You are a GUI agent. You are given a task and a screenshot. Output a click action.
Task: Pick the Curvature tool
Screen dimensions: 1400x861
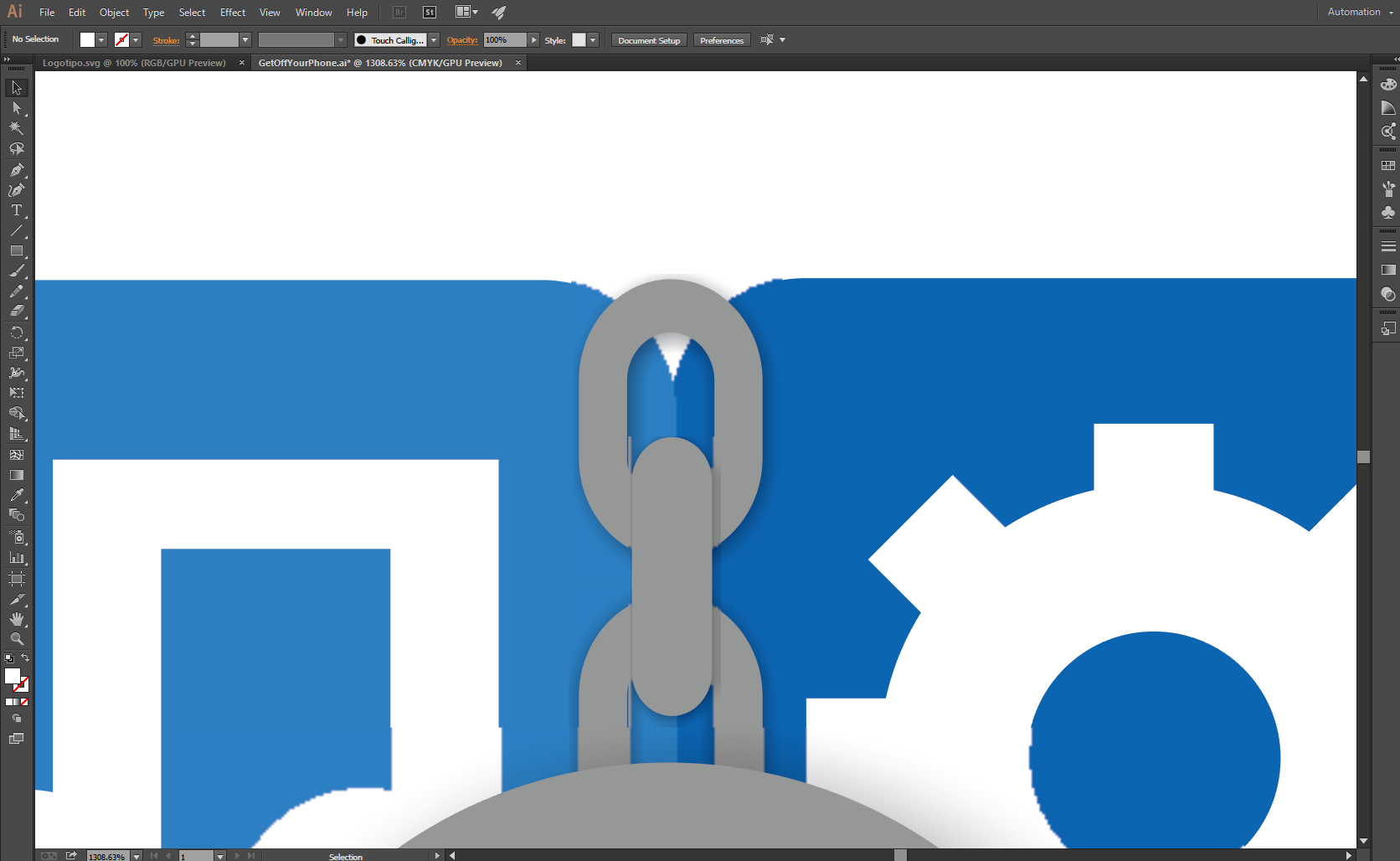click(17, 190)
